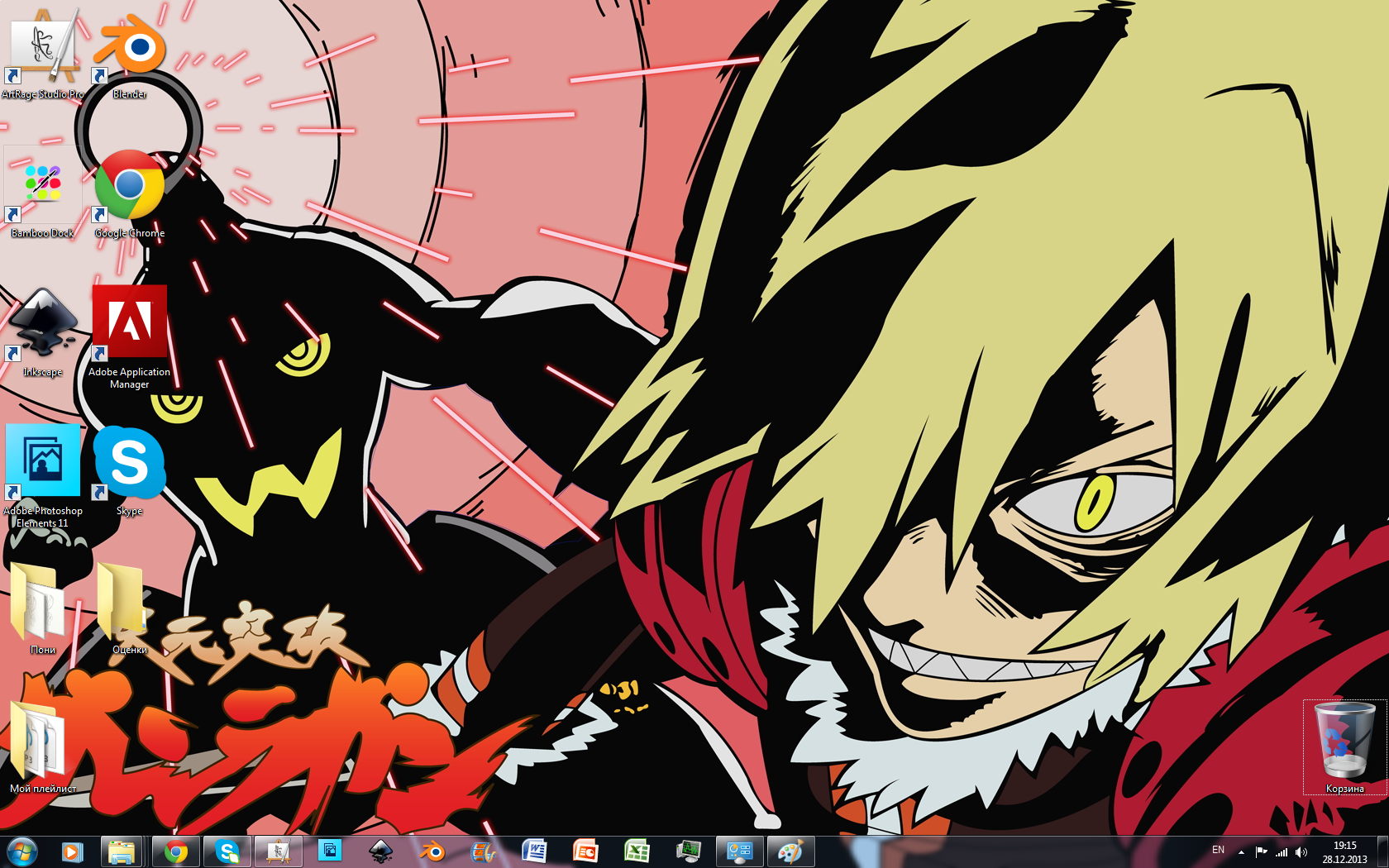This screenshot has height=868, width=1389.
Task: Open Action Center flag icon
Action: point(1261,851)
